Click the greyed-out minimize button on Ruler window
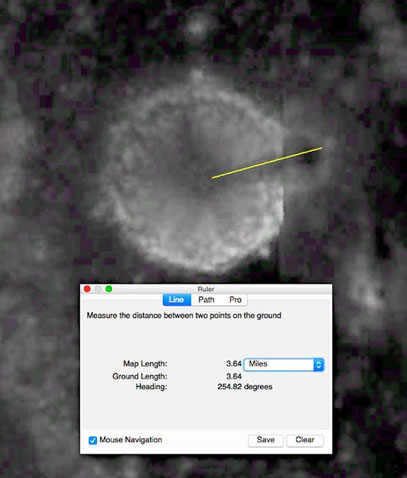Viewport: 407px width, 478px height. click(x=98, y=289)
